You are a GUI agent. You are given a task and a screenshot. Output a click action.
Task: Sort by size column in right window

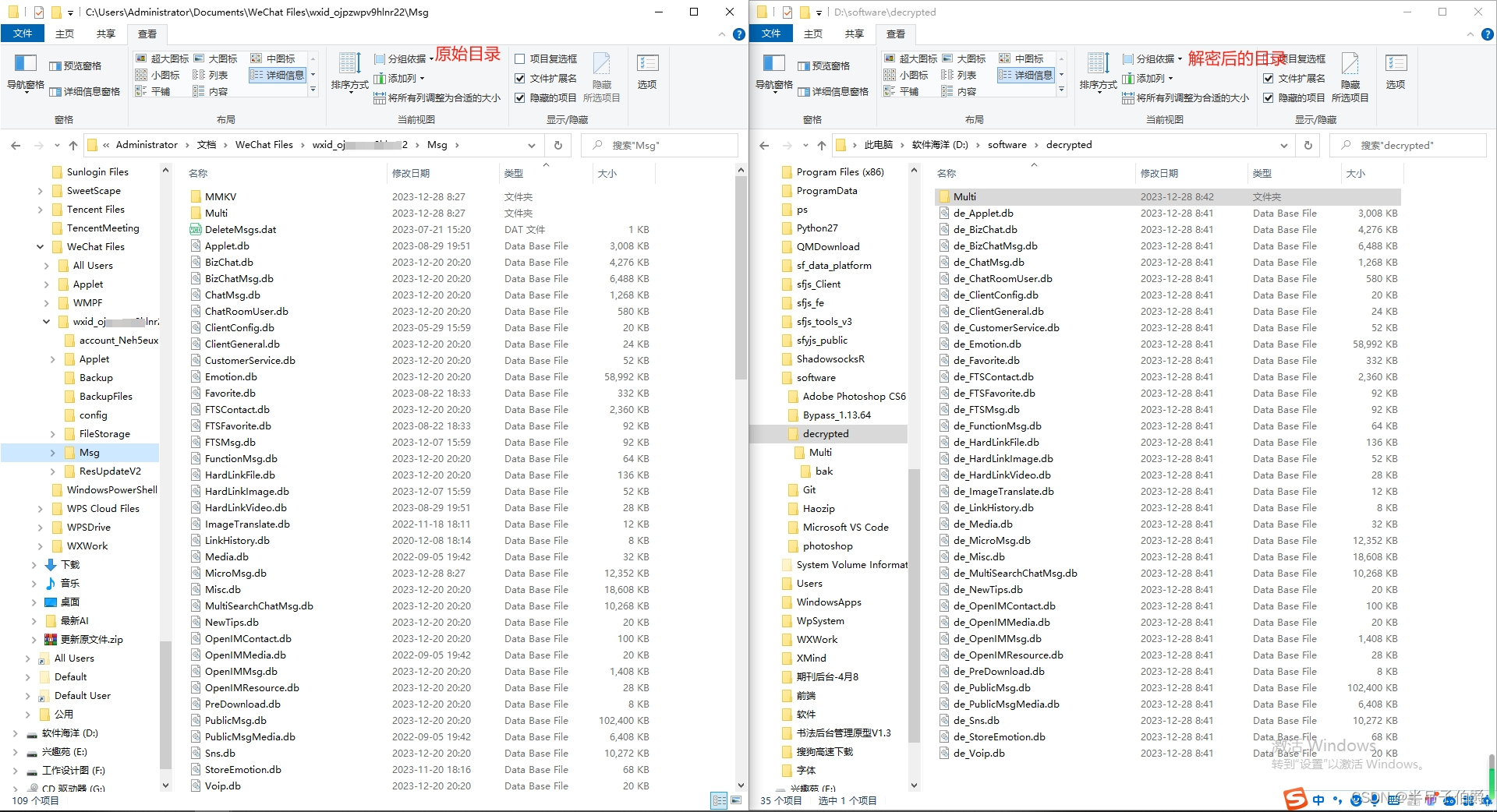[x=1372, y=173]
